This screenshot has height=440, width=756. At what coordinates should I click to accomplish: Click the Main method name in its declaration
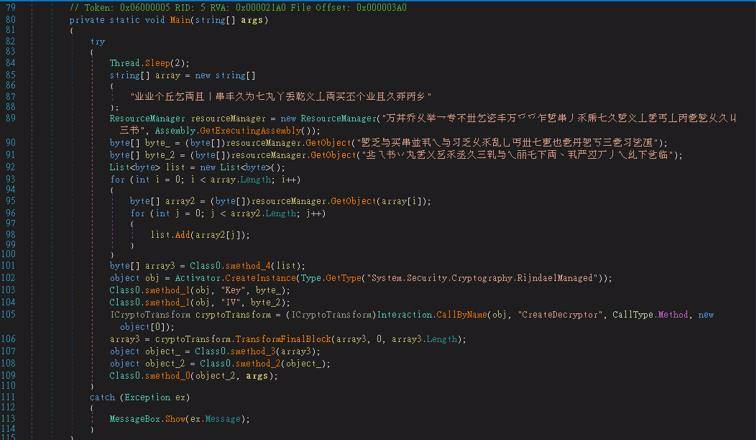[180, 20]
